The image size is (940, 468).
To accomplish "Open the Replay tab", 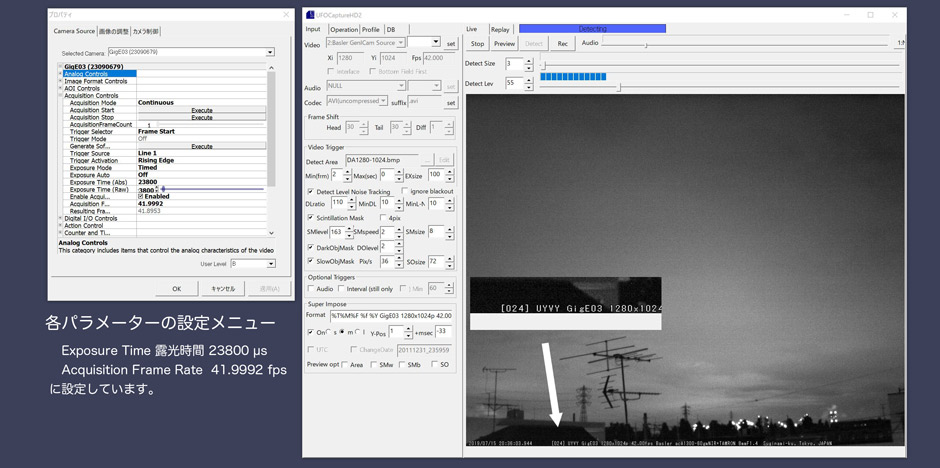I will click(500, 29).
